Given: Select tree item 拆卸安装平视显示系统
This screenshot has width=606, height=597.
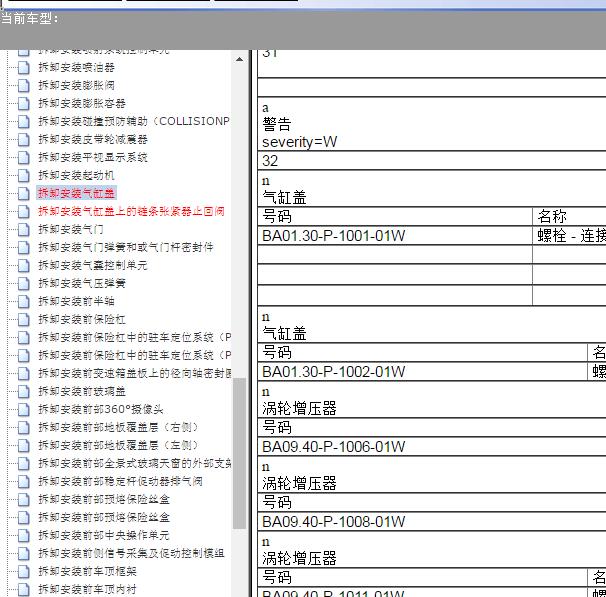Looking at the screenshot, I should (93, 157).
